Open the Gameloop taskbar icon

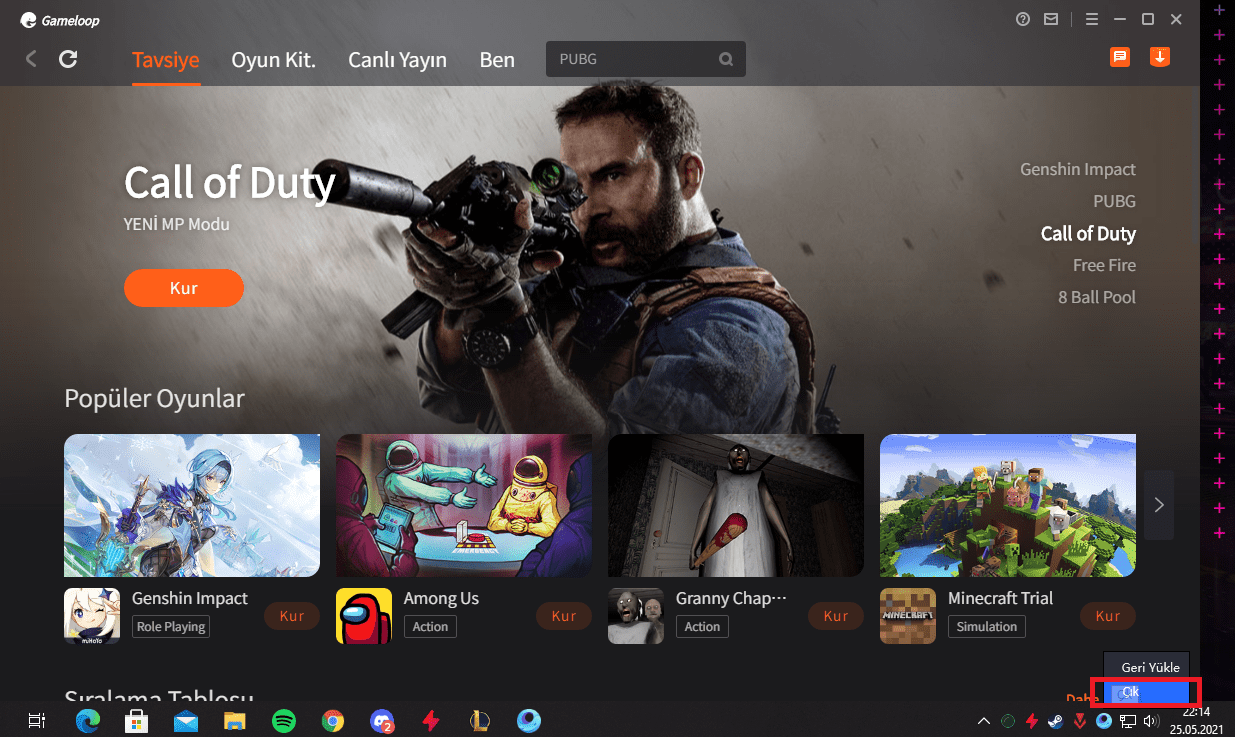(529, 720)
